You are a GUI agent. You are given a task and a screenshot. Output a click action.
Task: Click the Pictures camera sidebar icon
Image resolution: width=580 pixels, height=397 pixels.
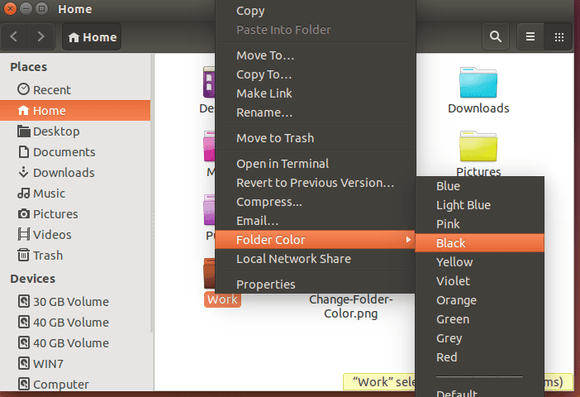[x=24, y=213]
